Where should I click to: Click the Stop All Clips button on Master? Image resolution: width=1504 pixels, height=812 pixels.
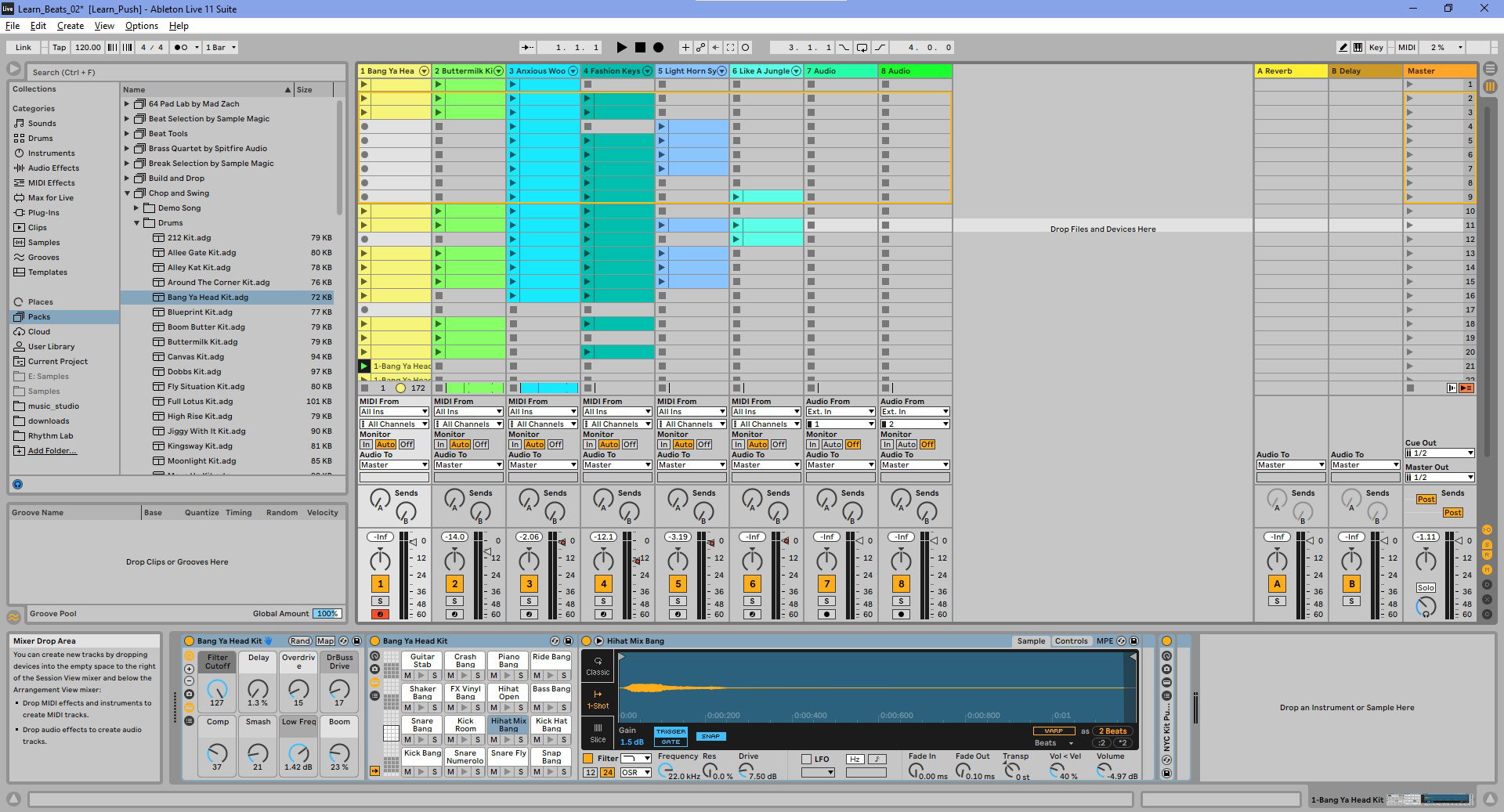1410,388
